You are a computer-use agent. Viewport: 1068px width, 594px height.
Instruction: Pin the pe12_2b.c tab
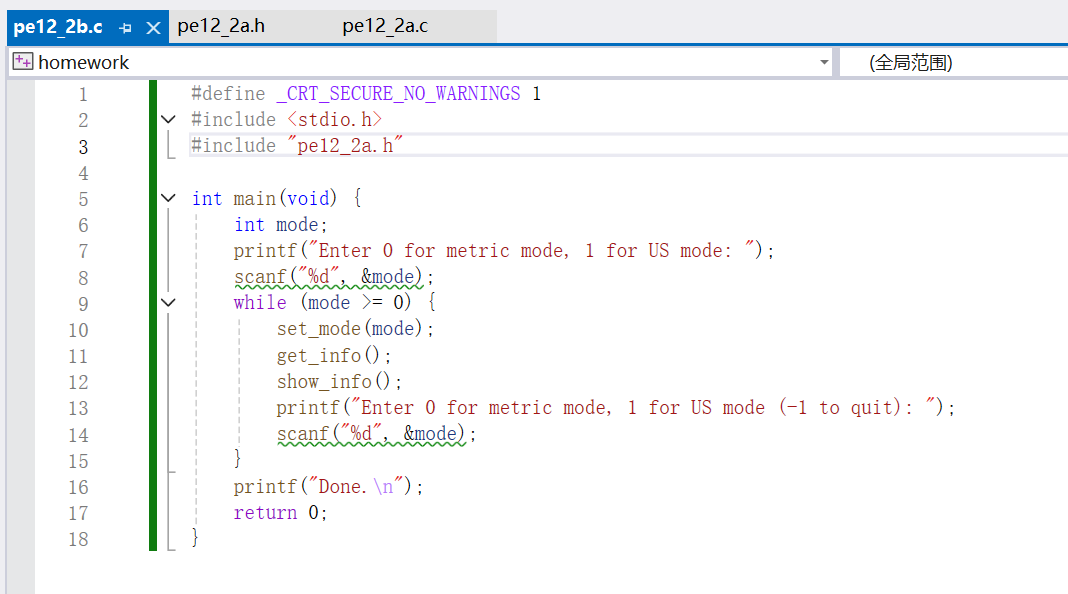click(125, 28)
